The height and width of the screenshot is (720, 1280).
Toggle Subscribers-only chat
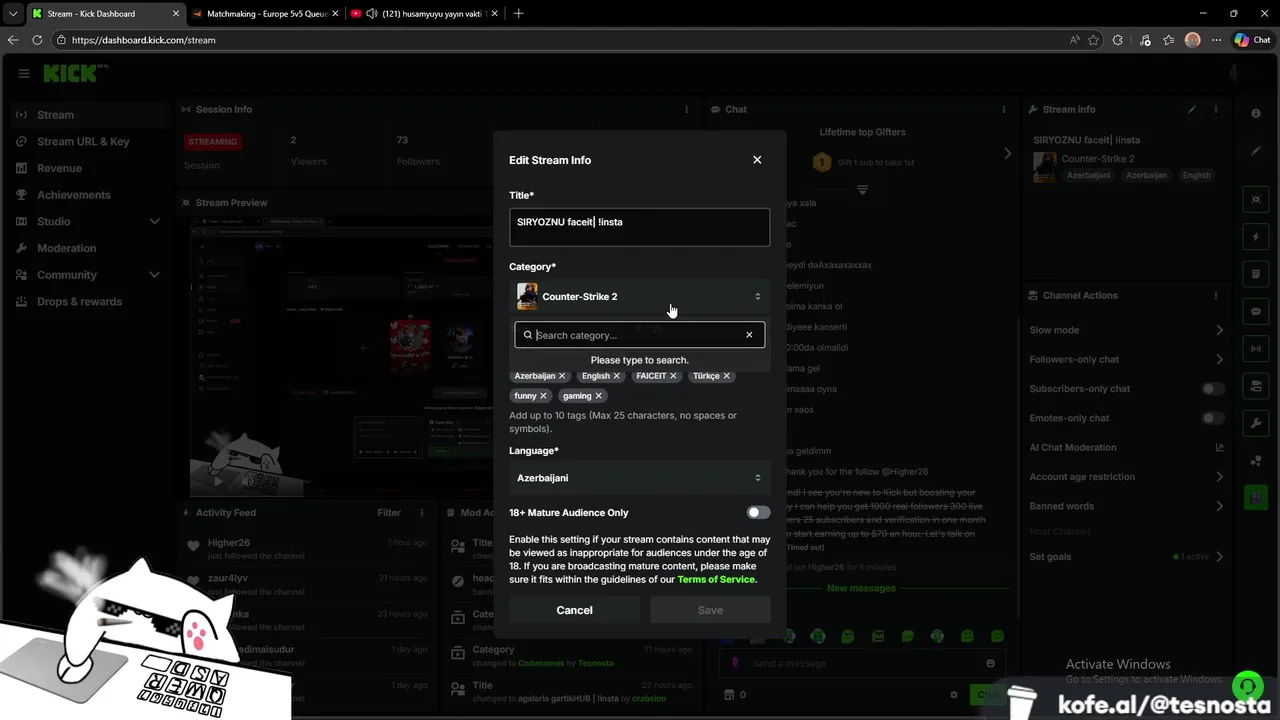tap(1213, 389)
